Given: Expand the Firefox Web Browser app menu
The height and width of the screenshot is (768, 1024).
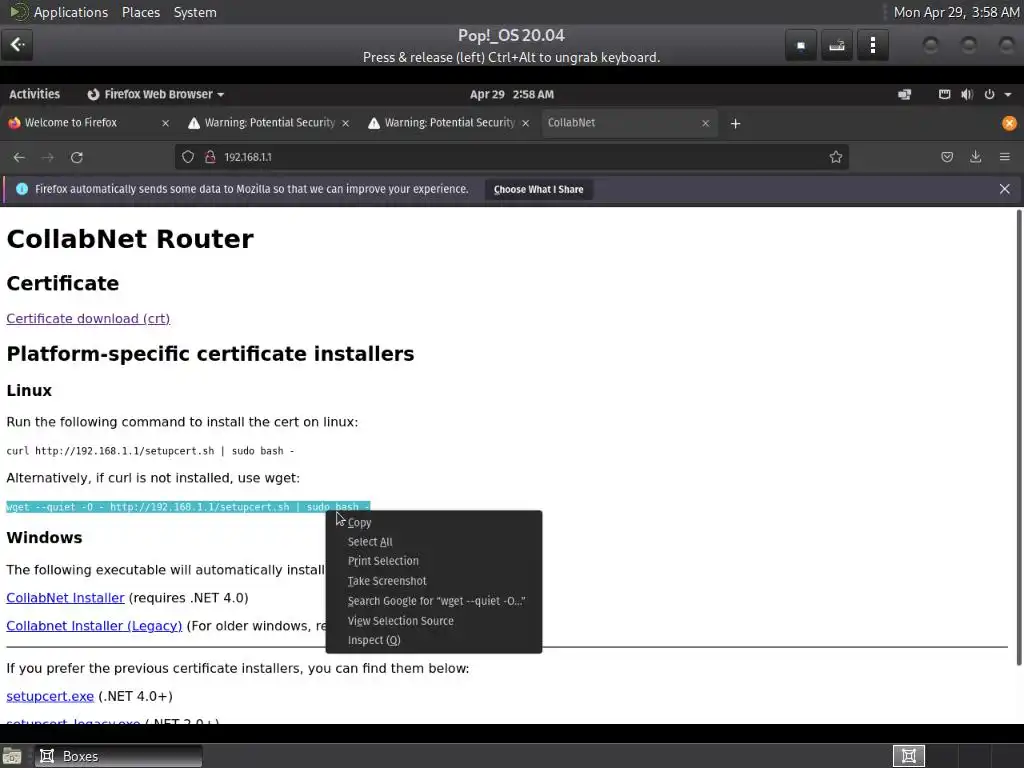Looking at the screenshot, I should [156, 95].
